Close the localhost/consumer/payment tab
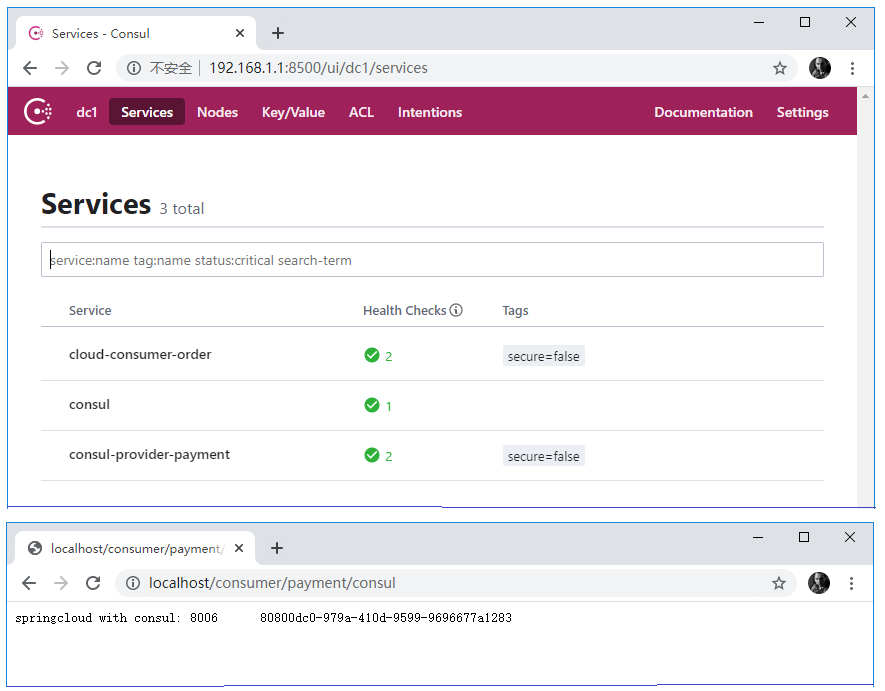The width and height of the screenshot is (885, 691). 239,548
